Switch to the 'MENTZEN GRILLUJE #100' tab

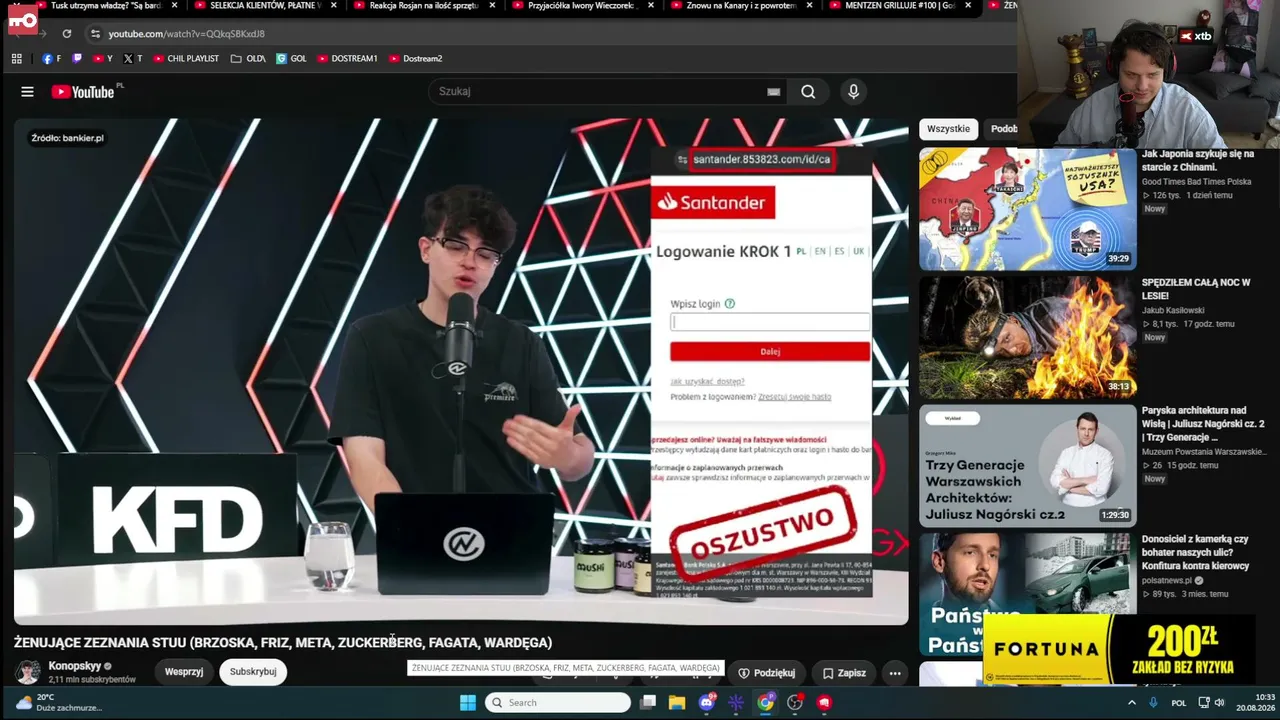892,6
